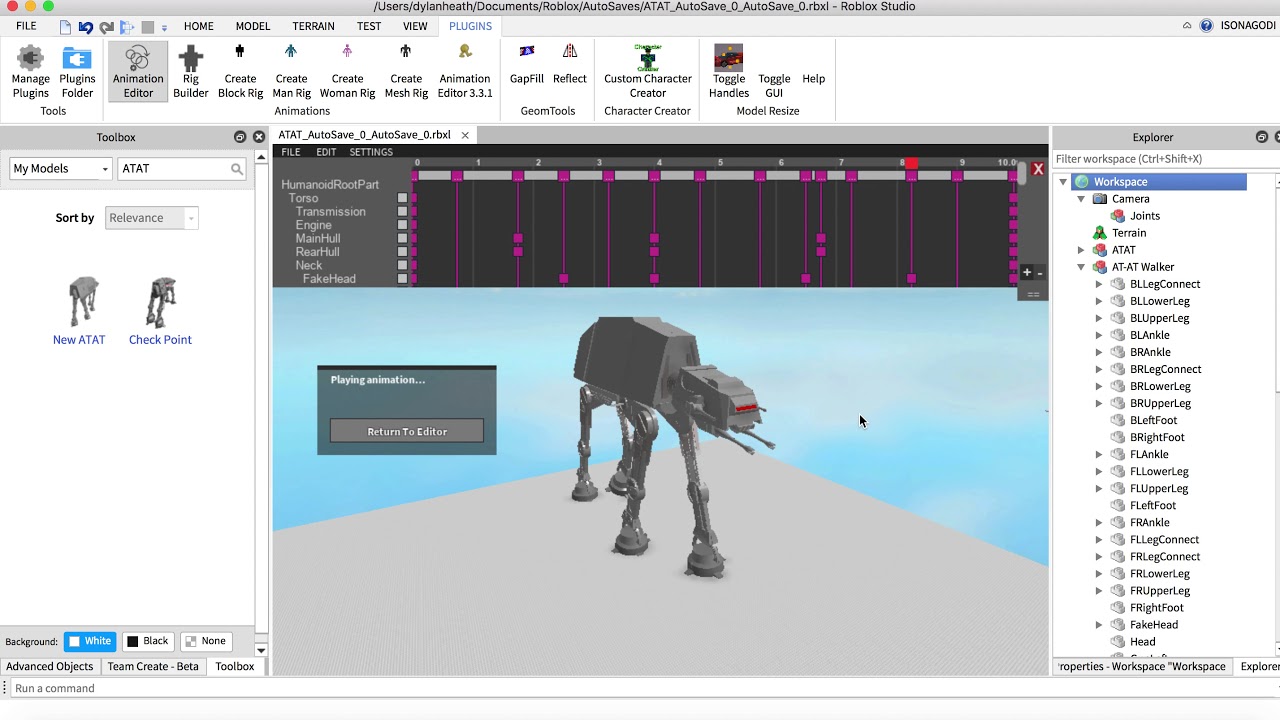Click the Return To Editor button
This screenshot has width=1280, height=720.
pos(407,431)
